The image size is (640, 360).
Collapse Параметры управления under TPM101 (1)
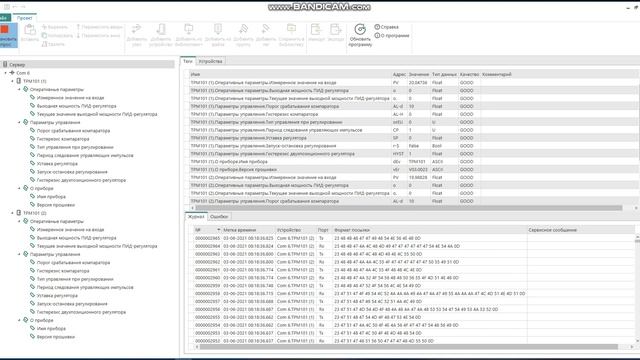pos(19,122)
